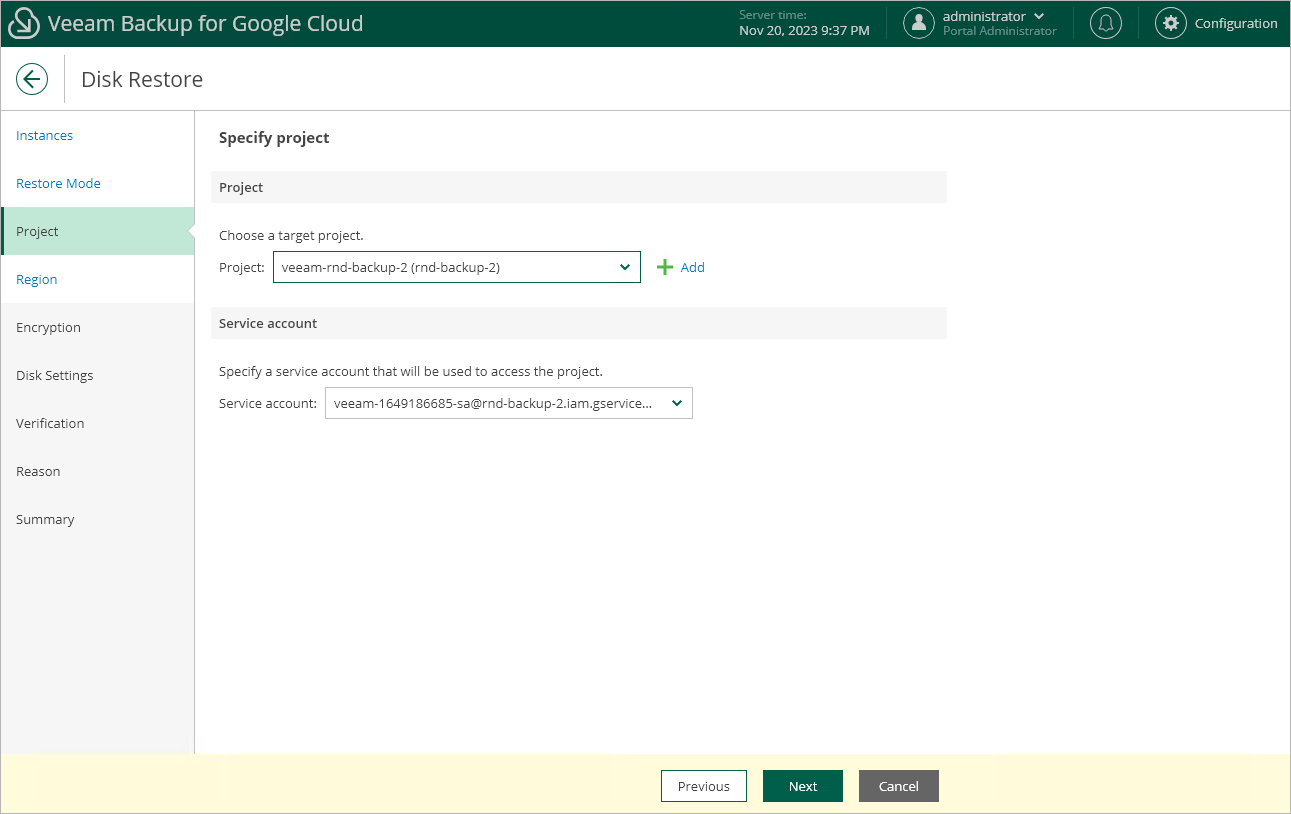Open the notifications bell
1291x814 pixels.
pyautogui.click(x=1105, y=23)
